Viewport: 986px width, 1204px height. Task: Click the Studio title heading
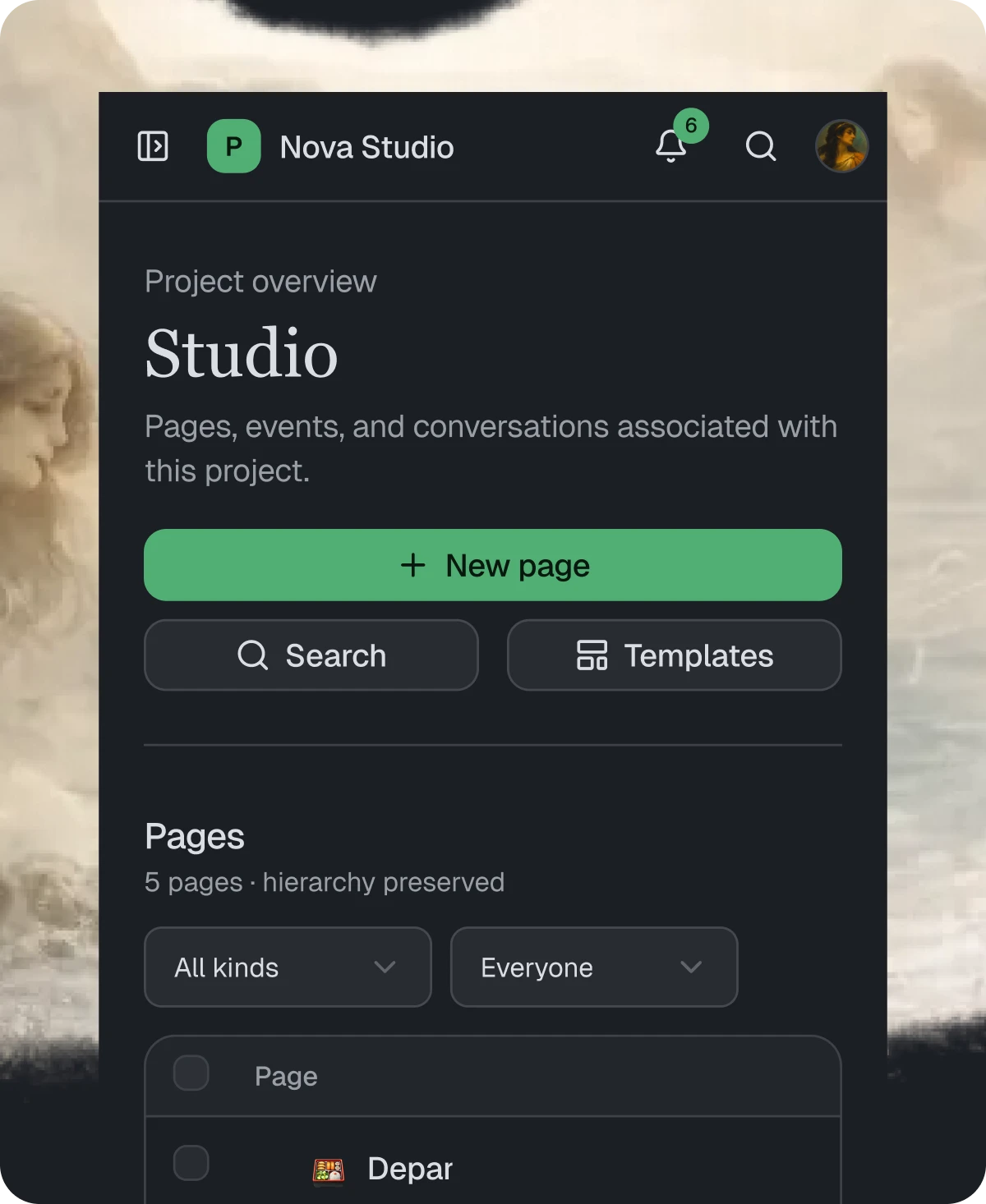[x=242, y=353]
